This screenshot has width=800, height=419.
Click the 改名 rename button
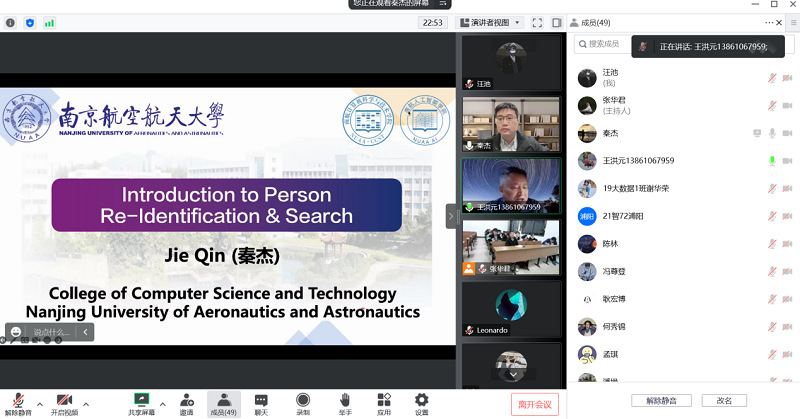point(724,401)
